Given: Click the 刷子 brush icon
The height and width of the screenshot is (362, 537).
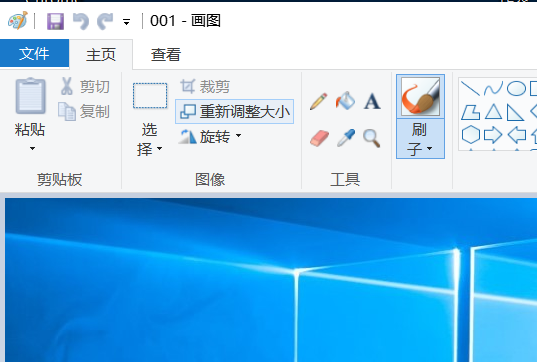Looking at the screenshot, I should point(420,97).
